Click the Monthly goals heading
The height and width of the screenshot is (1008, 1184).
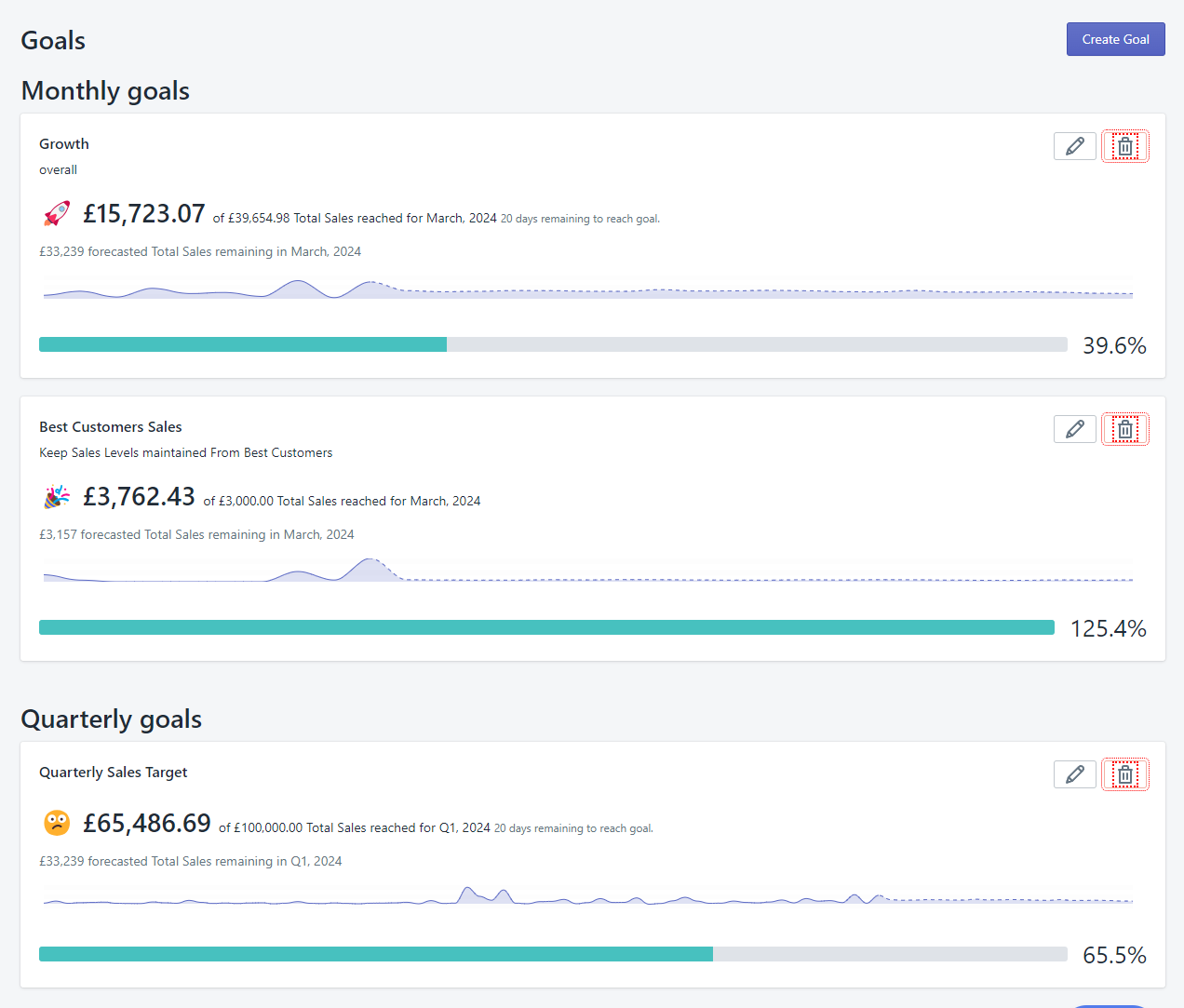(x=105, y=91)
